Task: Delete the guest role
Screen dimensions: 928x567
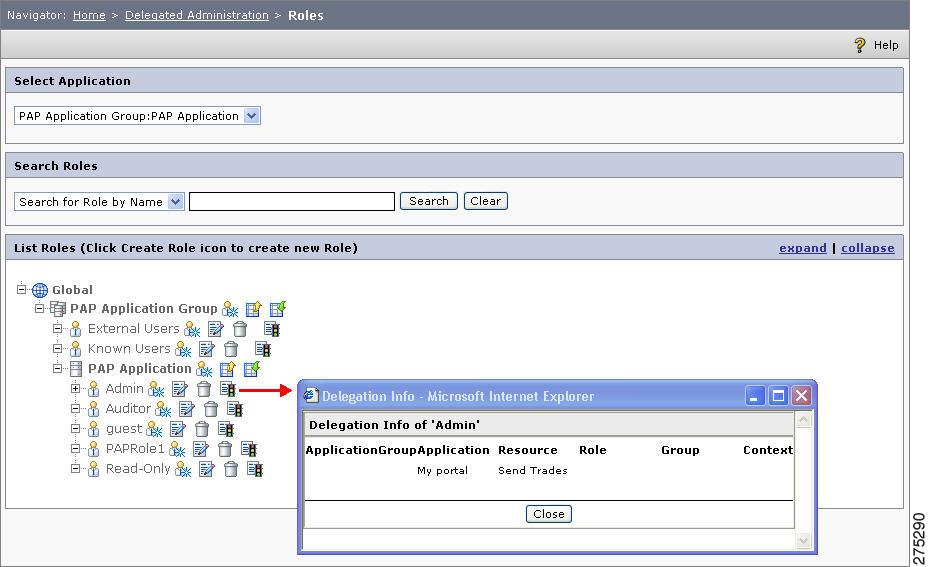Action: point(202,429)
